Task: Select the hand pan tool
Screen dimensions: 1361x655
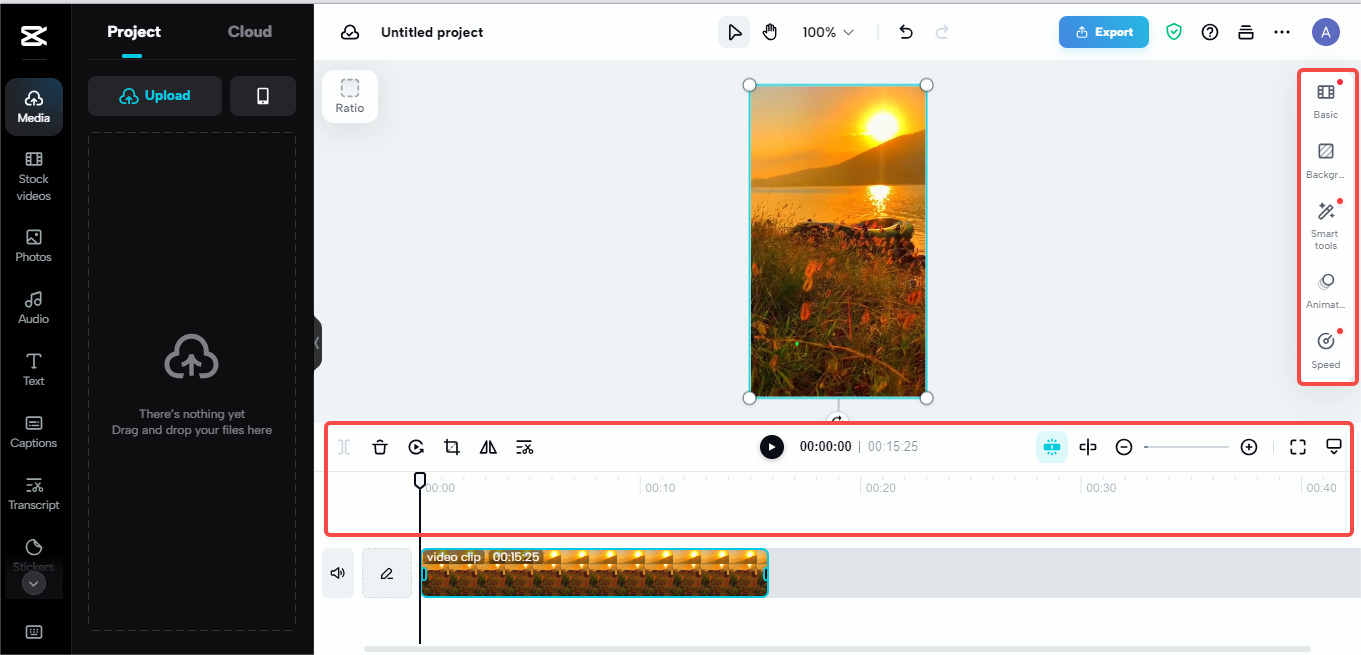Action: [x=770, y=32]
